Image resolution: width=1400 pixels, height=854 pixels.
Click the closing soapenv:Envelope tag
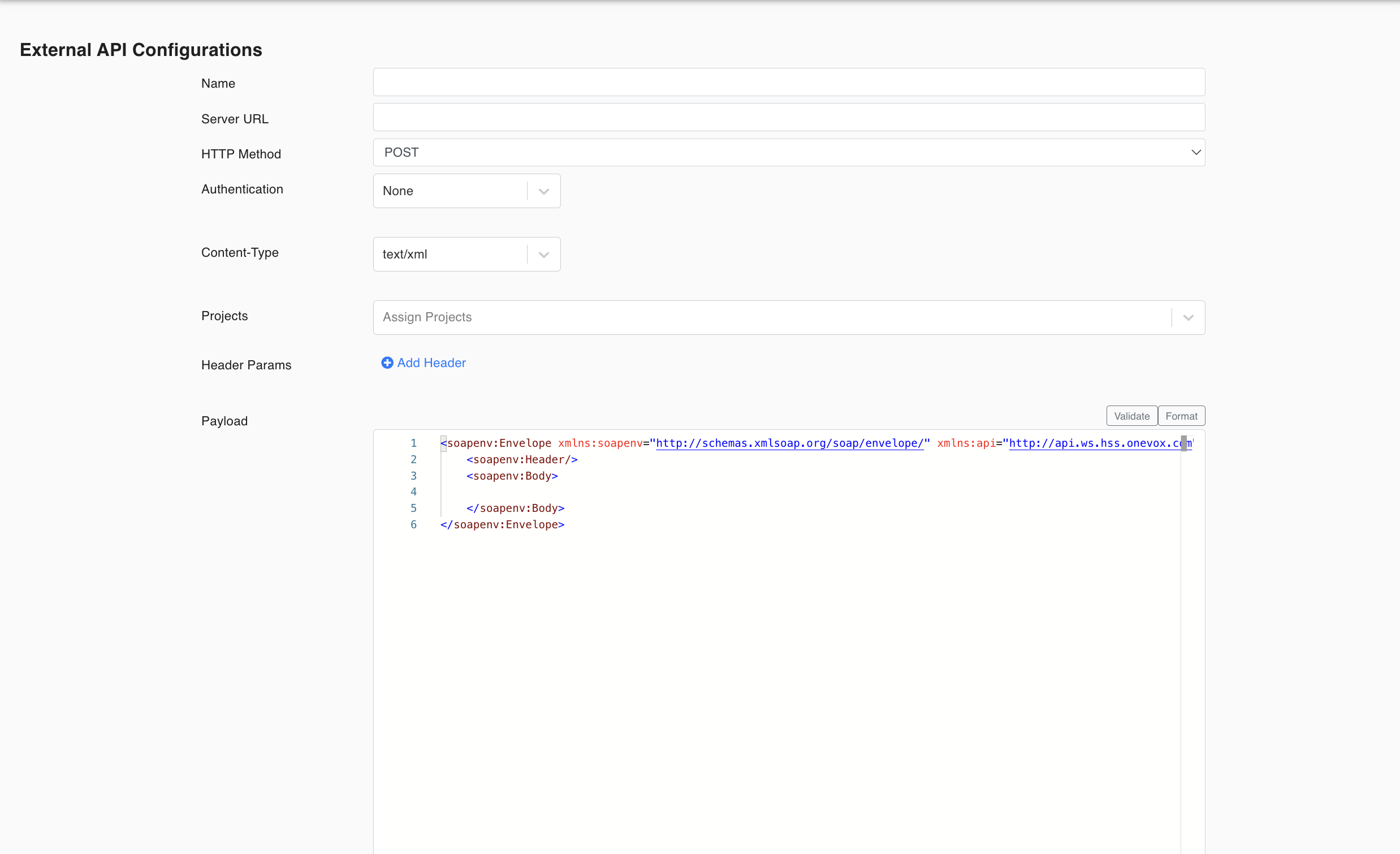[x=502, y=525]
